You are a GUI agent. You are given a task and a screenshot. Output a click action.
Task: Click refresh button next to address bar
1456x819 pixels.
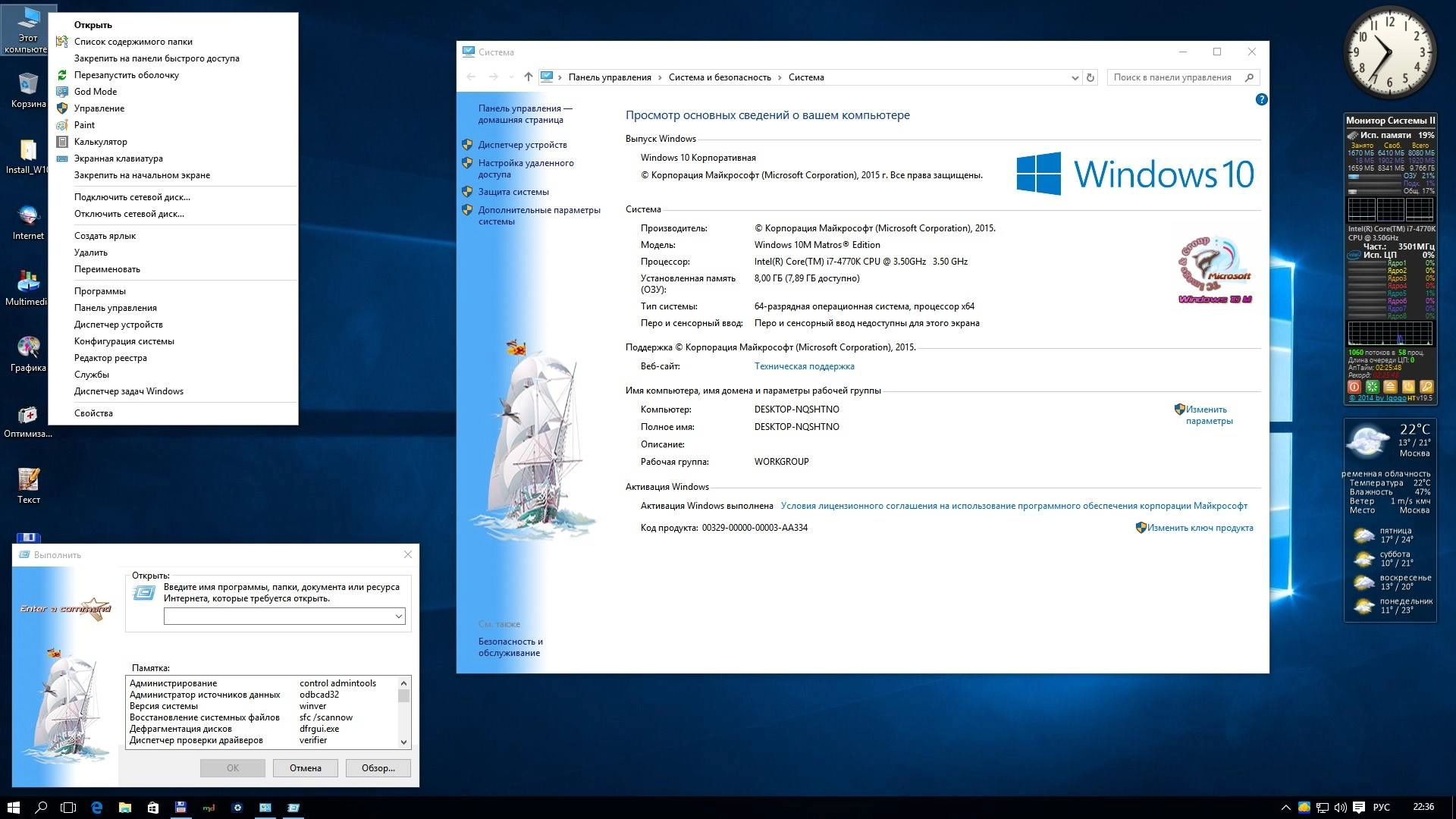(1090, 77)
